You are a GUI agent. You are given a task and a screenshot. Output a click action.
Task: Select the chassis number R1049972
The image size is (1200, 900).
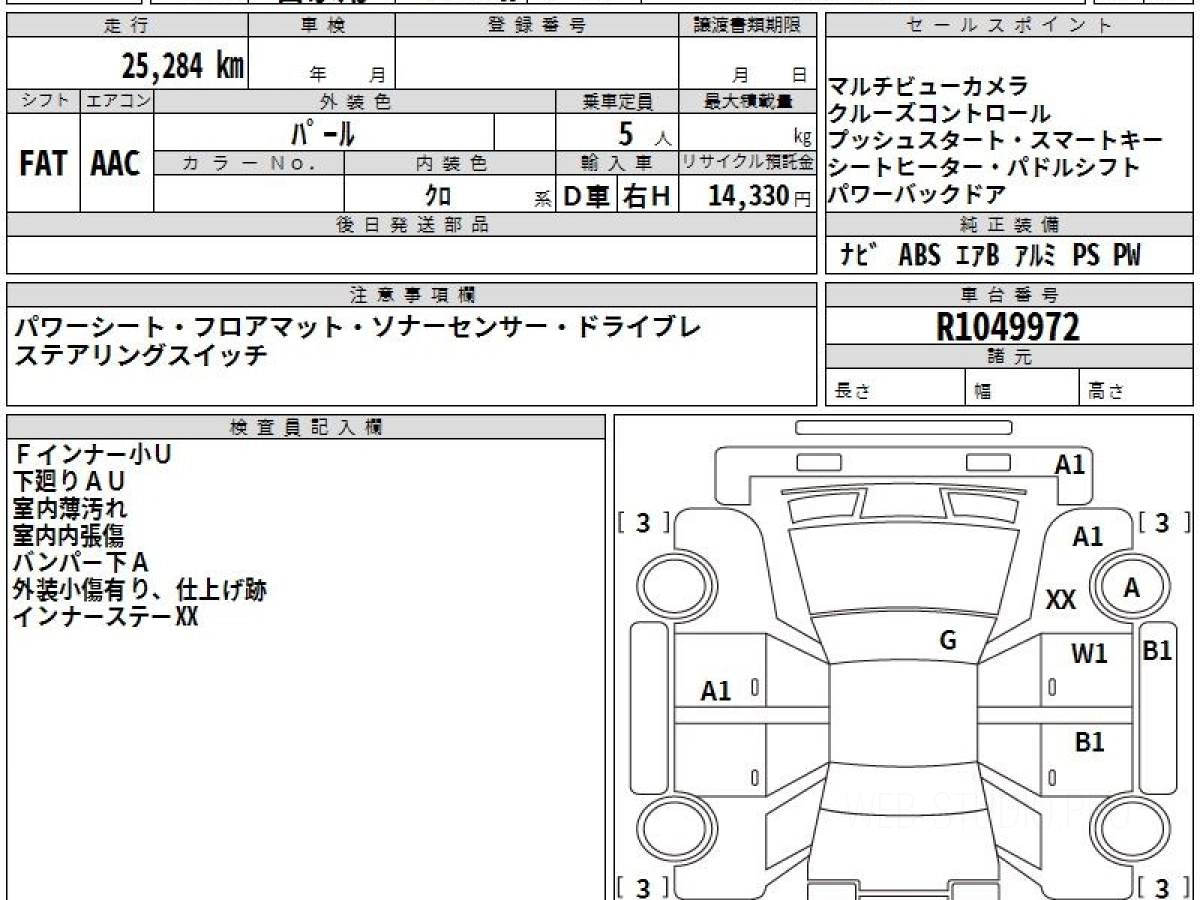pos(1008,326)
